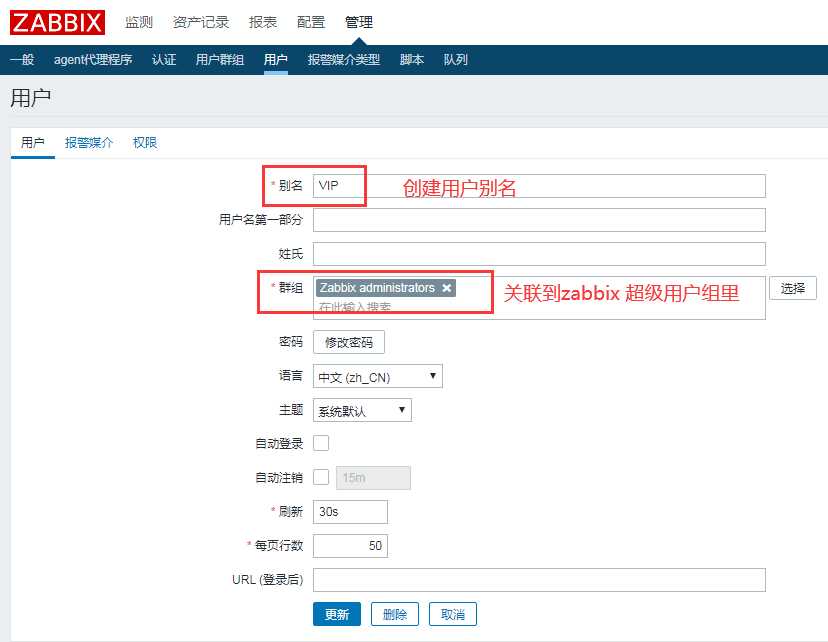Go to 报警媒介类型 submenu
The width and height of the screenshot is (828, 642).
(x=344, y=60)
